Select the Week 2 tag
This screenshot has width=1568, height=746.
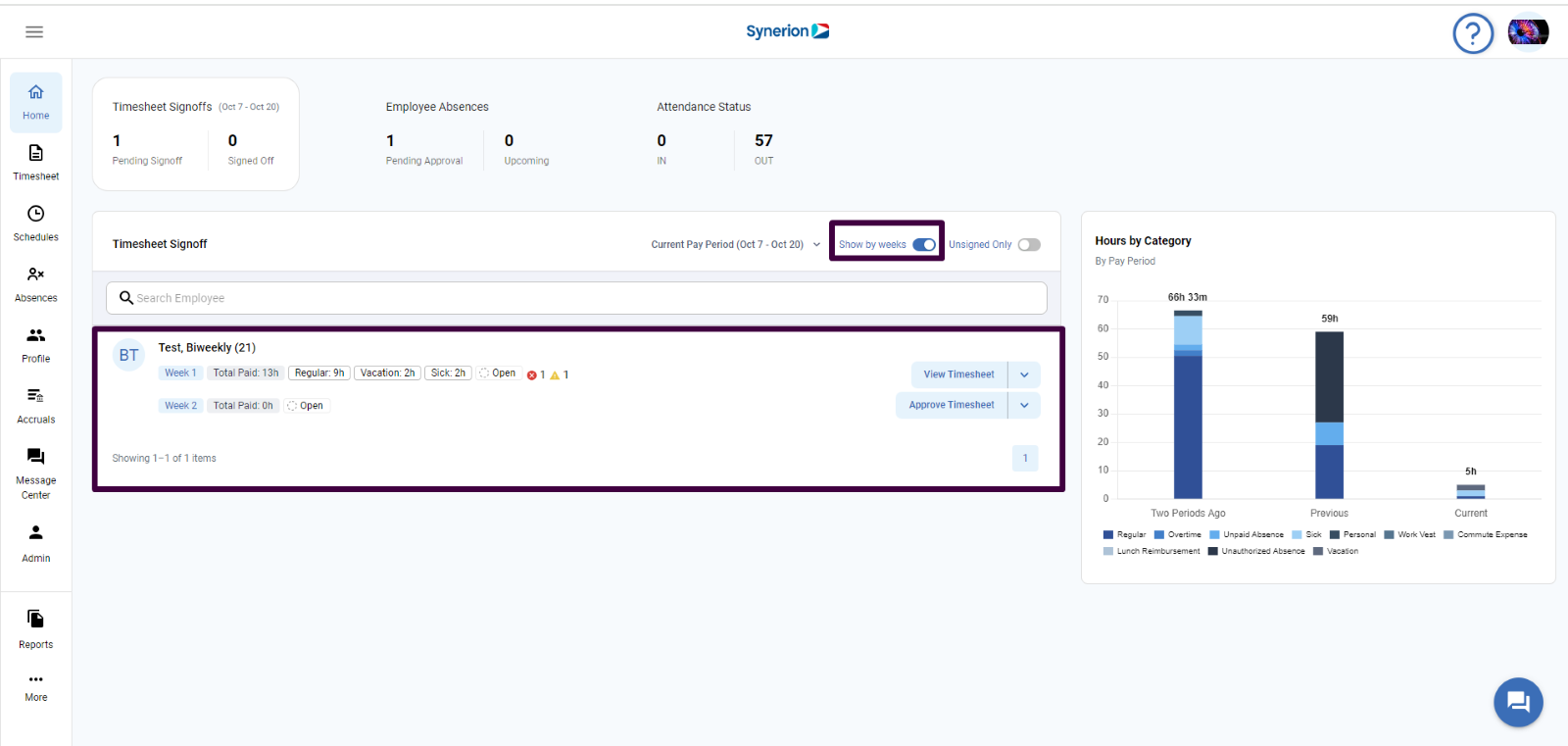coord(180,406)
